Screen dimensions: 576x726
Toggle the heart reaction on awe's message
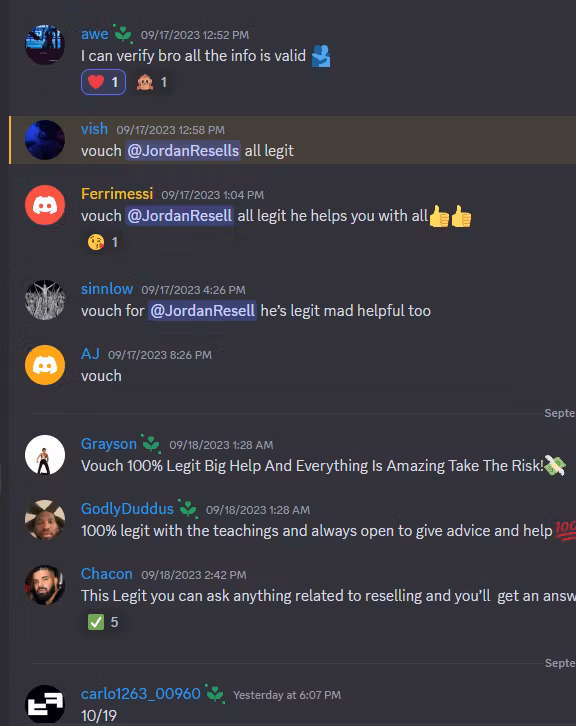pyautogui.click(x=103, y=82)
